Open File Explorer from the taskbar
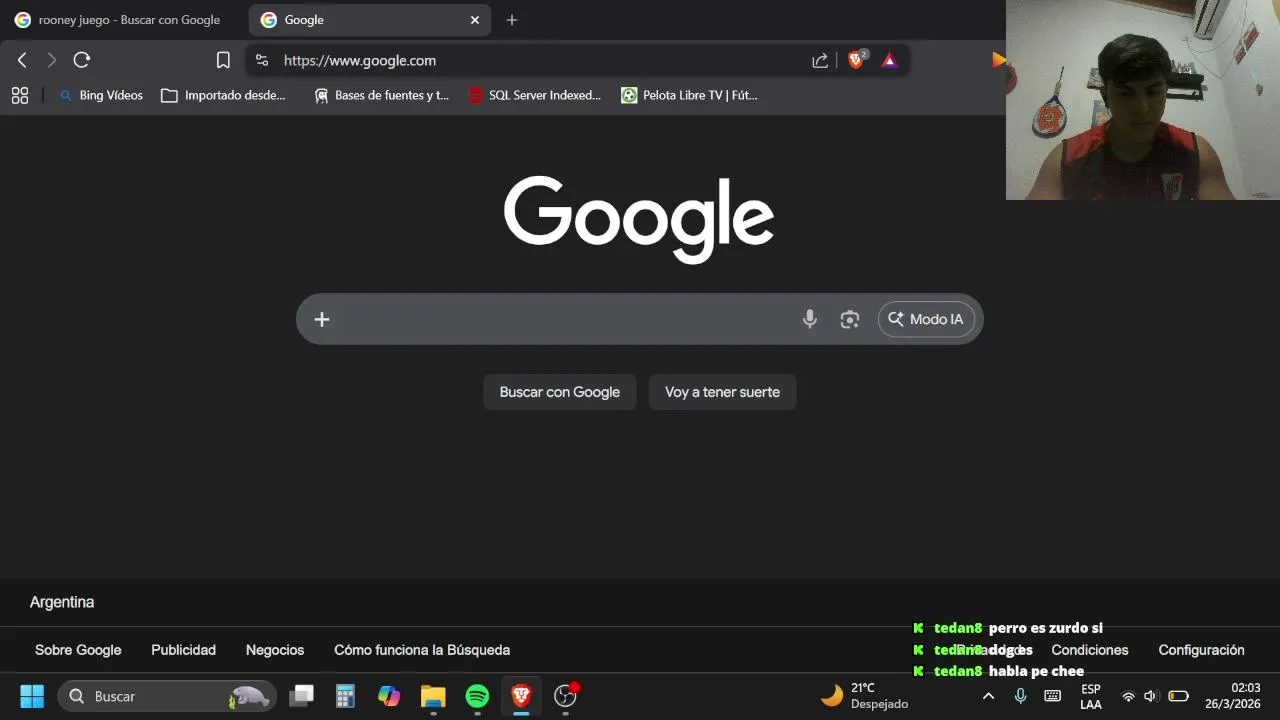 [433, 696]
